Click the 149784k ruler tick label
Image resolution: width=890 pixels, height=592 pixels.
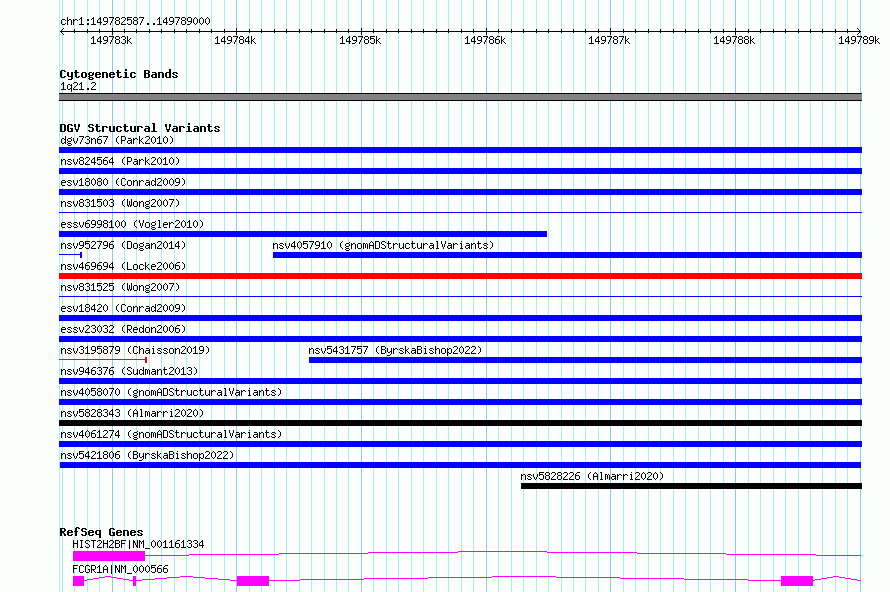[235, 40]
